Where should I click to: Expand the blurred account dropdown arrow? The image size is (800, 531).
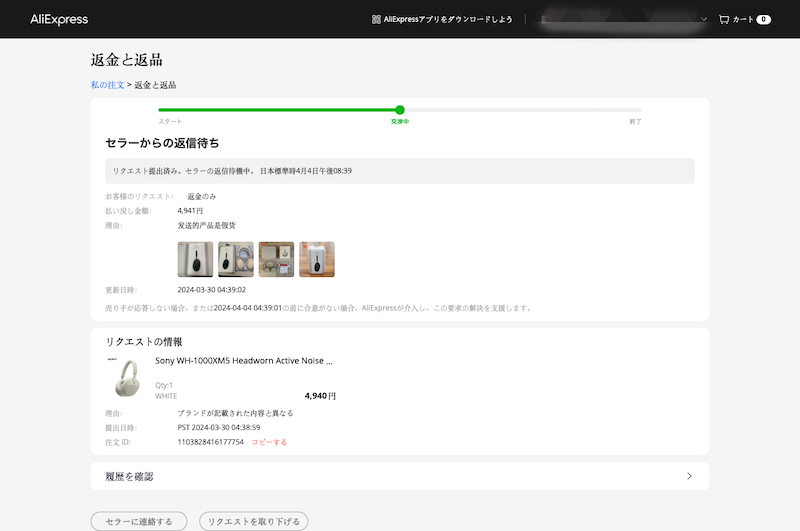click(x=704, y=19)
